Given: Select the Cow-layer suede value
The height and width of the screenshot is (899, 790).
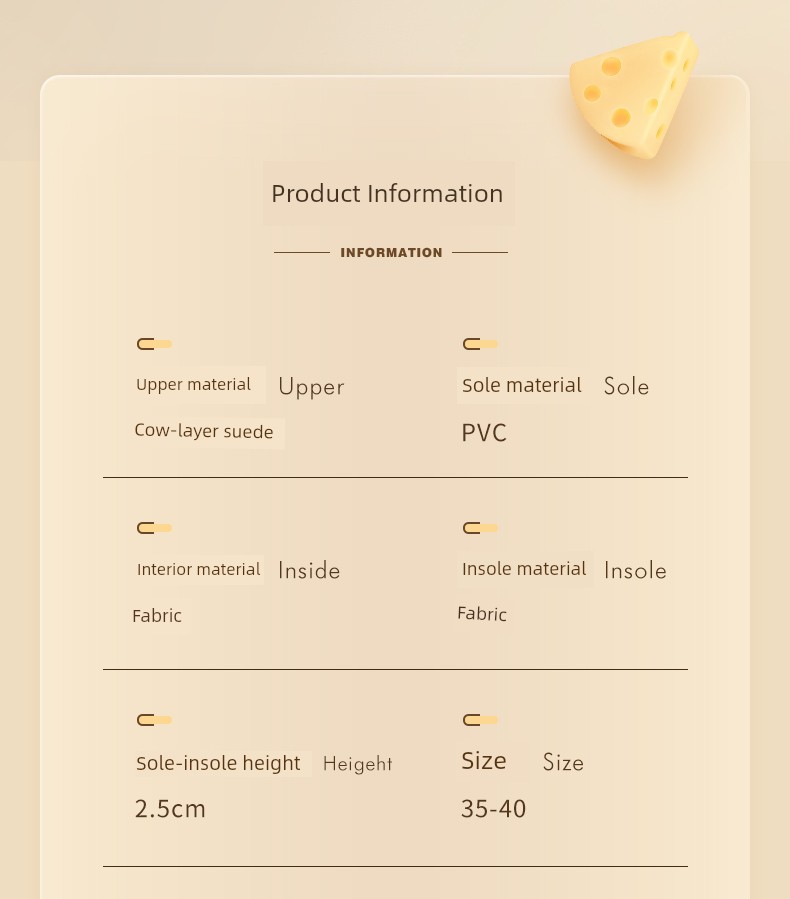Looking at the screenshot, I should 204,431.
